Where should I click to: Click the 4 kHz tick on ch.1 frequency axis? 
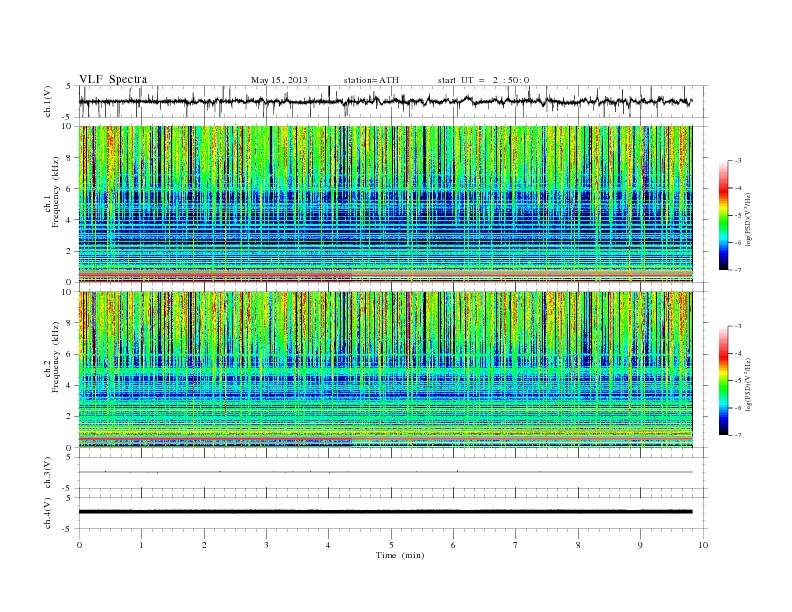pos(69,220)
